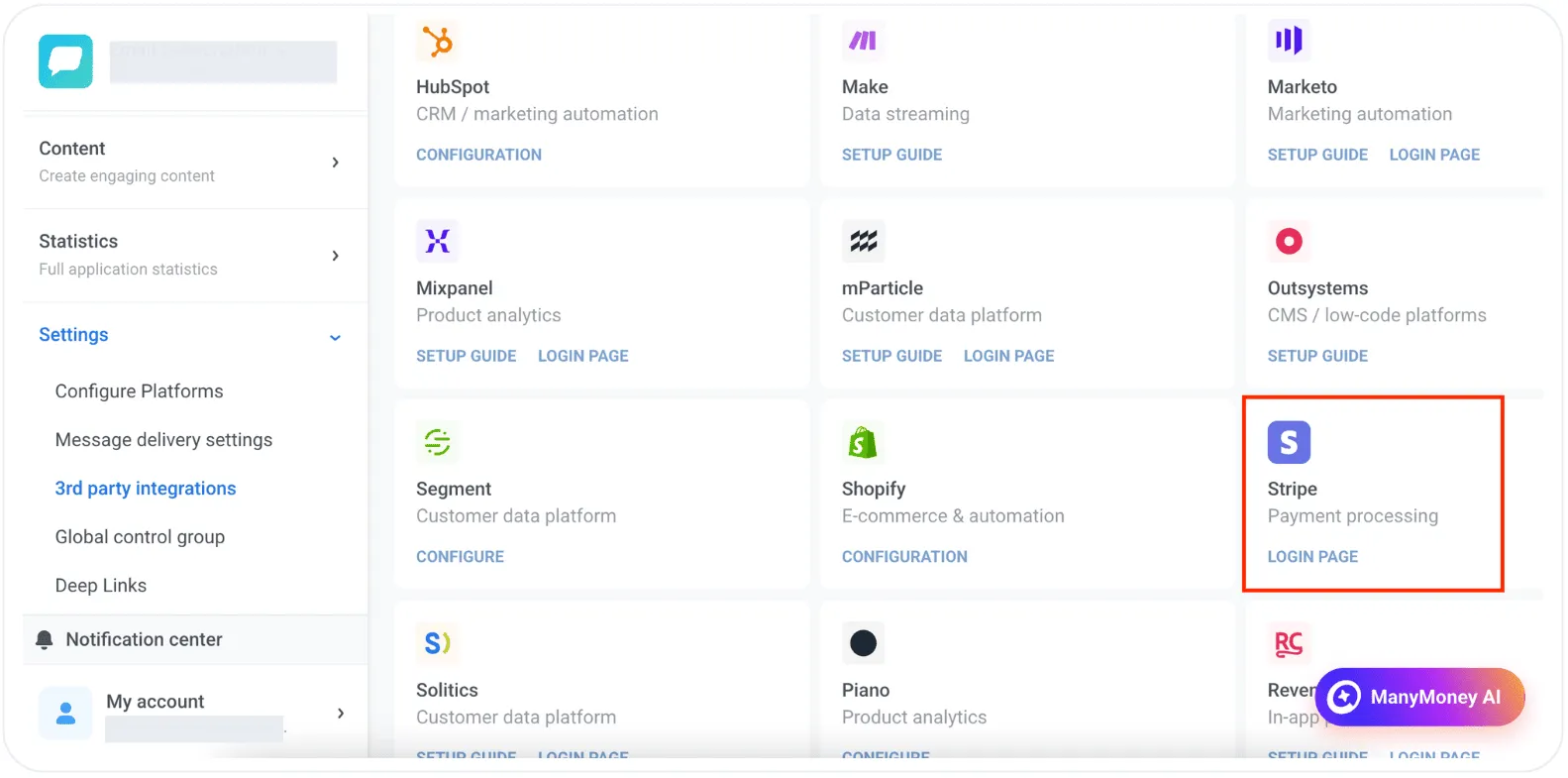Open Marketo SETUP GUIDE link
This screenshot has height=778, width=1568.
tap(1317, 155)
